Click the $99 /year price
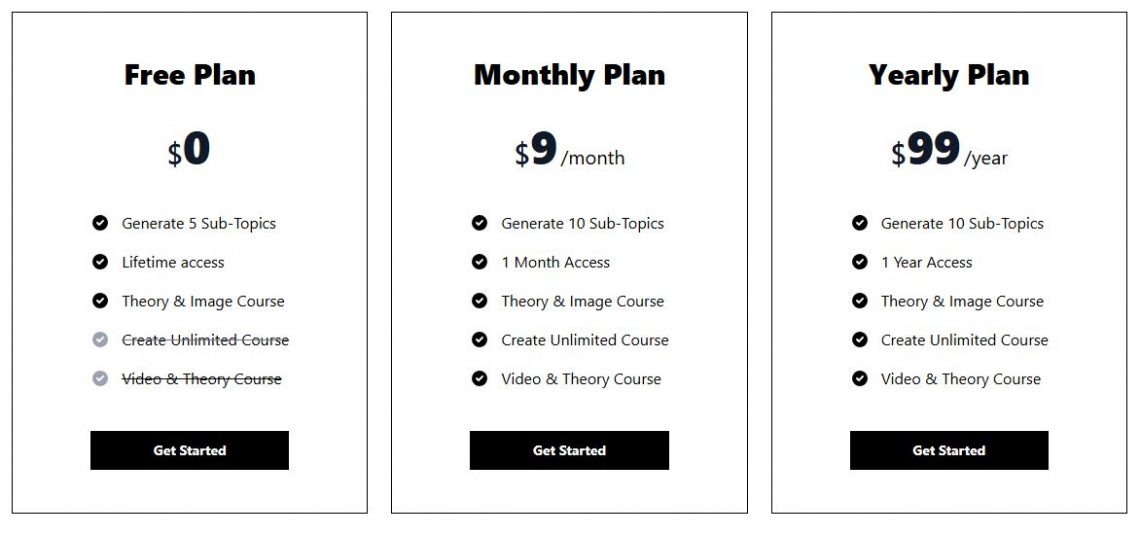 click(948, 152)
